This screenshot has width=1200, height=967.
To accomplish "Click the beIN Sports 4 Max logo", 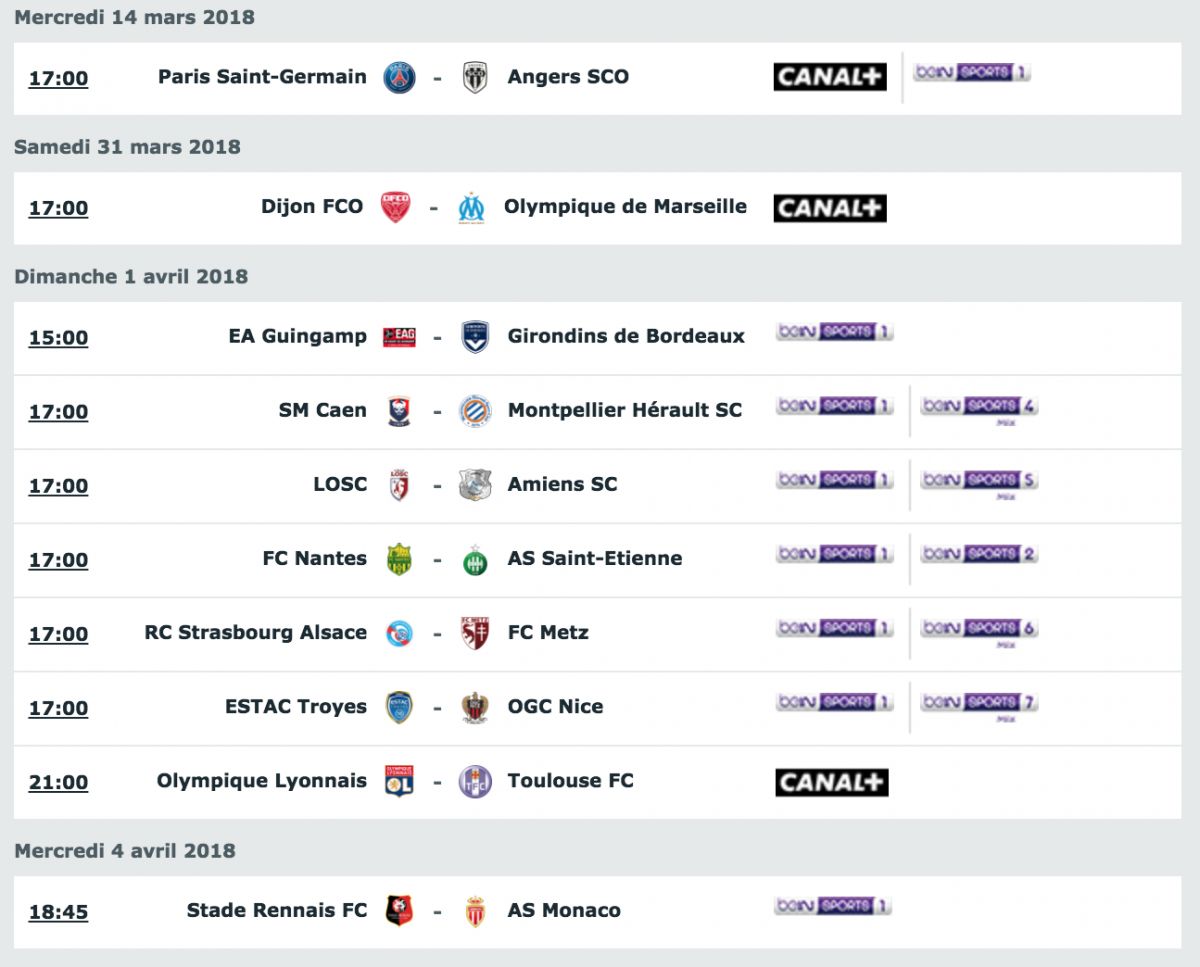I will tap(979, 409).
